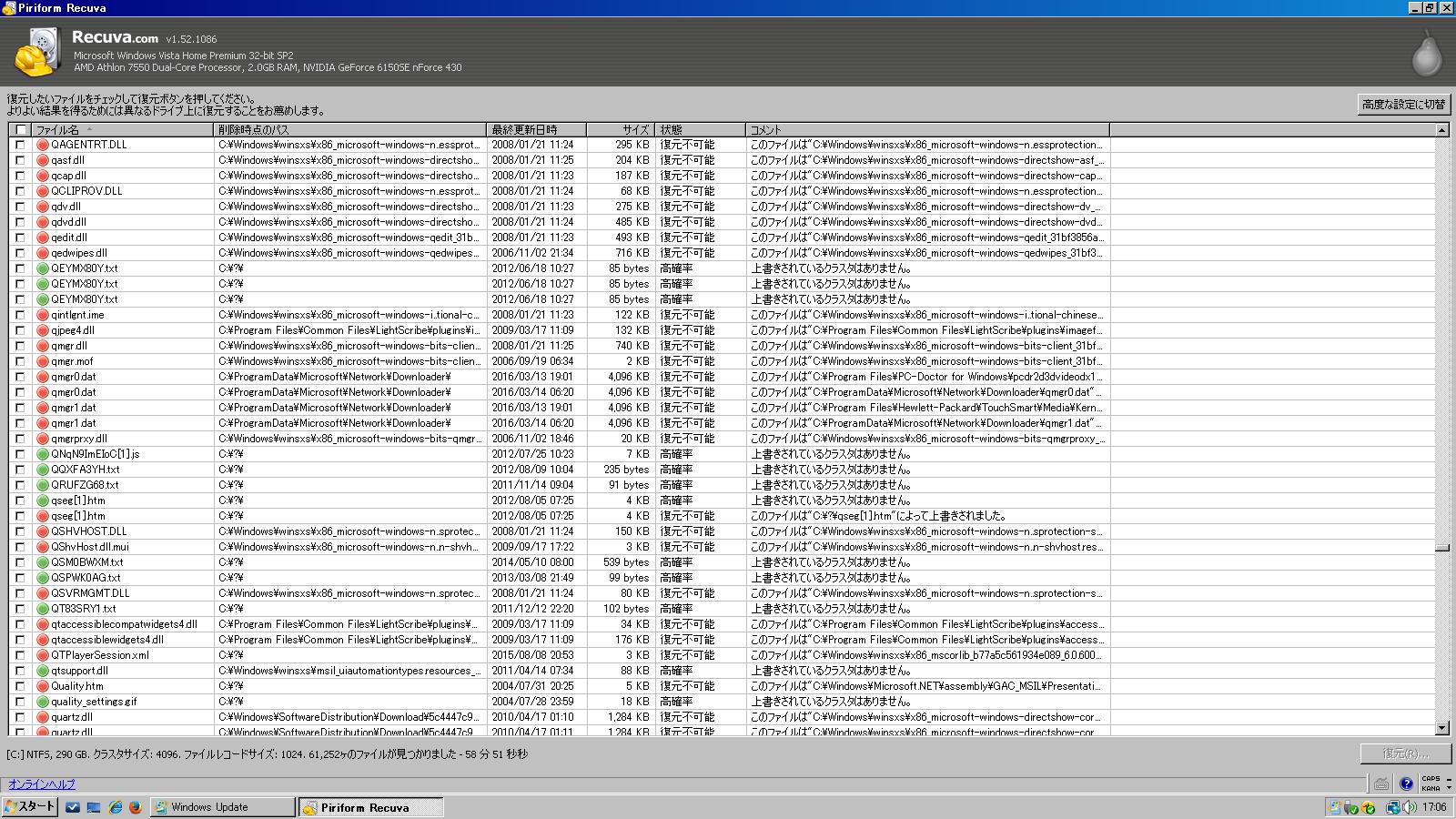This screenshot has height=819, width=1456.
Task: Check the box for QCLIPROV.DLL
Action: [x=20, y=191]
